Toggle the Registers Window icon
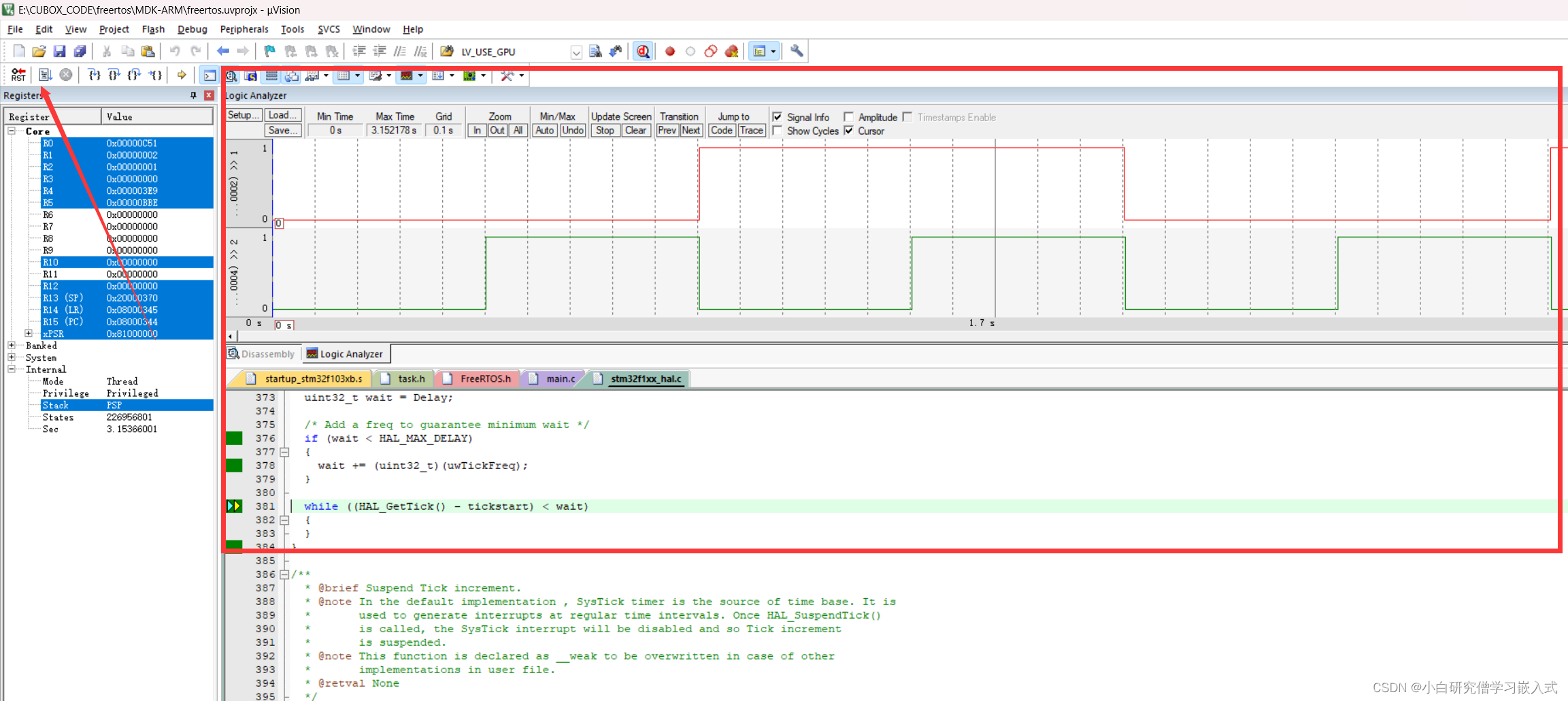The height and width of the screenshot is (701, 1568). click(271, 76)
